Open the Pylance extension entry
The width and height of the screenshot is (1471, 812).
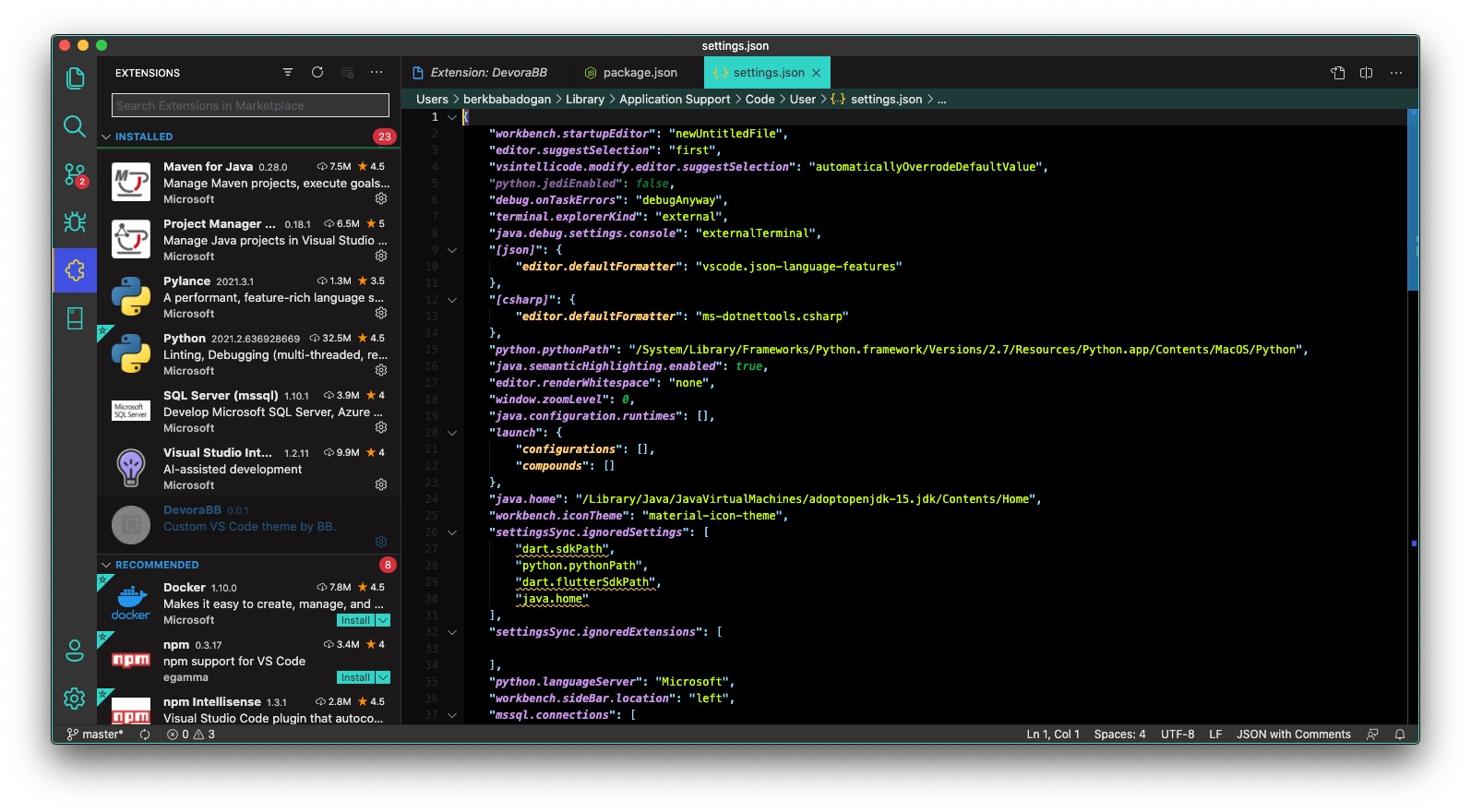click(x=249, y=297)
